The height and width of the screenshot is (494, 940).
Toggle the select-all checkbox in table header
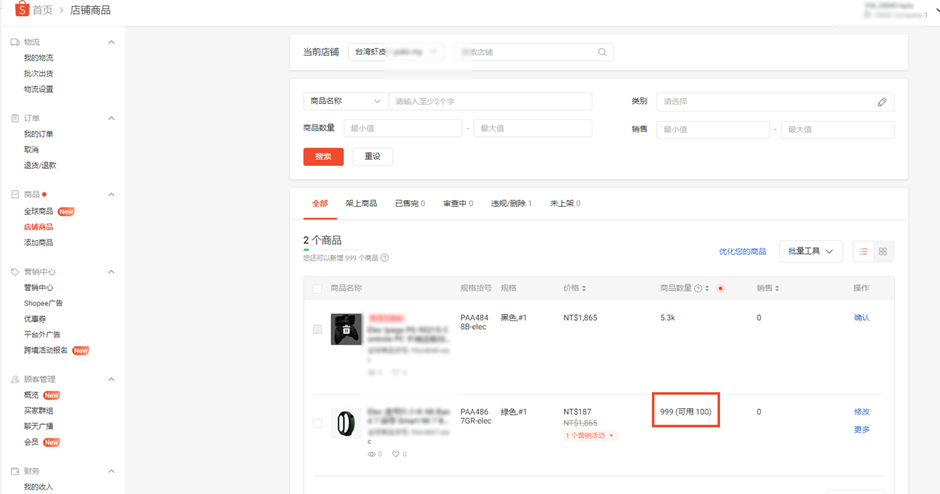coord(317,289)
